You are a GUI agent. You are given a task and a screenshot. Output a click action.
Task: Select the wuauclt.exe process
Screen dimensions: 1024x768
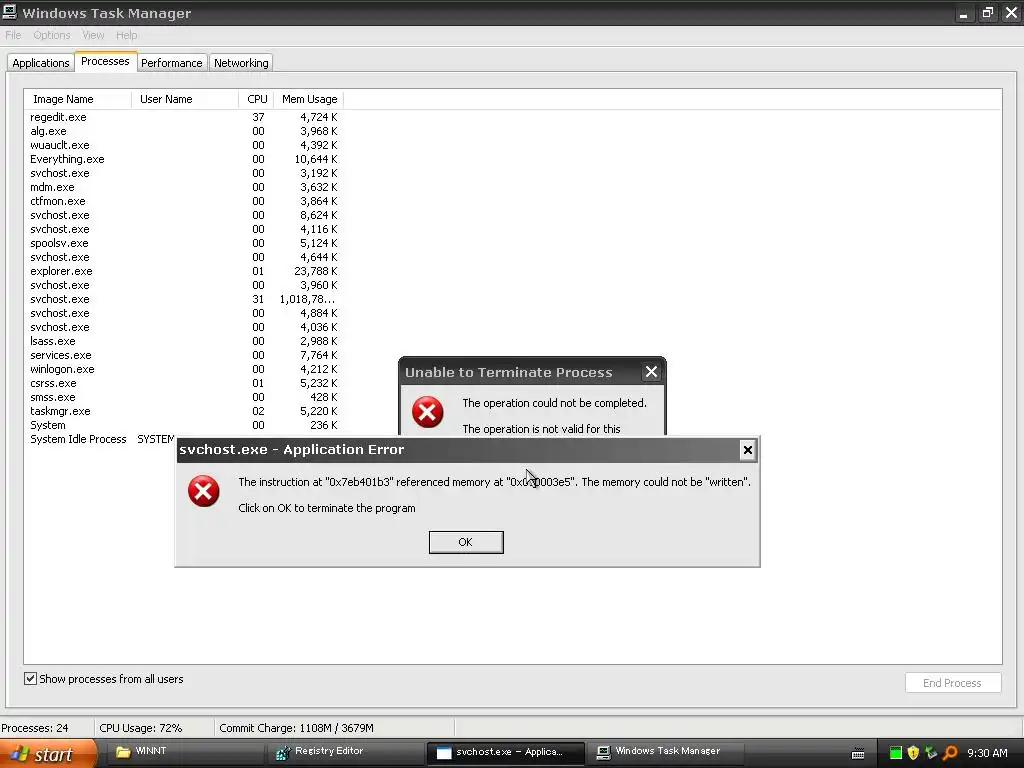(x=184, y=145)
